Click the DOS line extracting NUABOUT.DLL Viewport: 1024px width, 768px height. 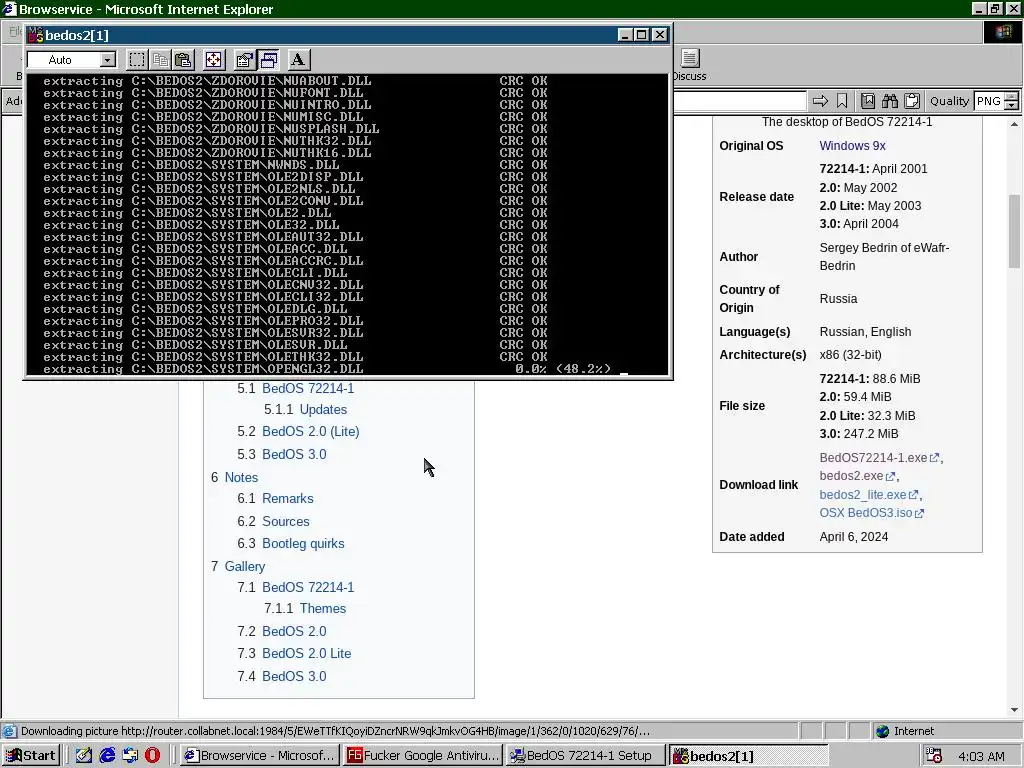click(295, 81)
